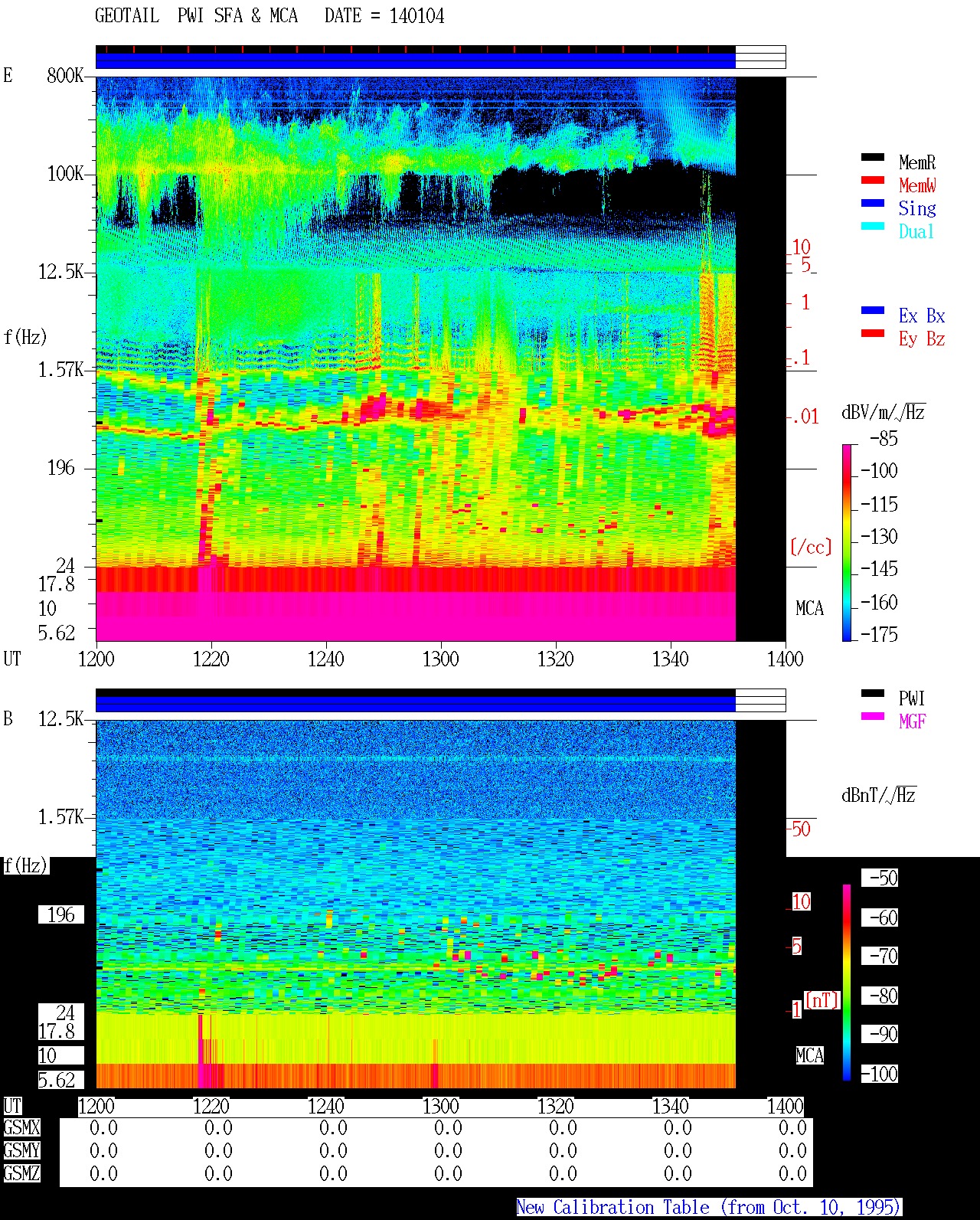Click the GSMZ row label
Image resolution: width=980 pixels, height=1220 pixels.
[21, 1173]
